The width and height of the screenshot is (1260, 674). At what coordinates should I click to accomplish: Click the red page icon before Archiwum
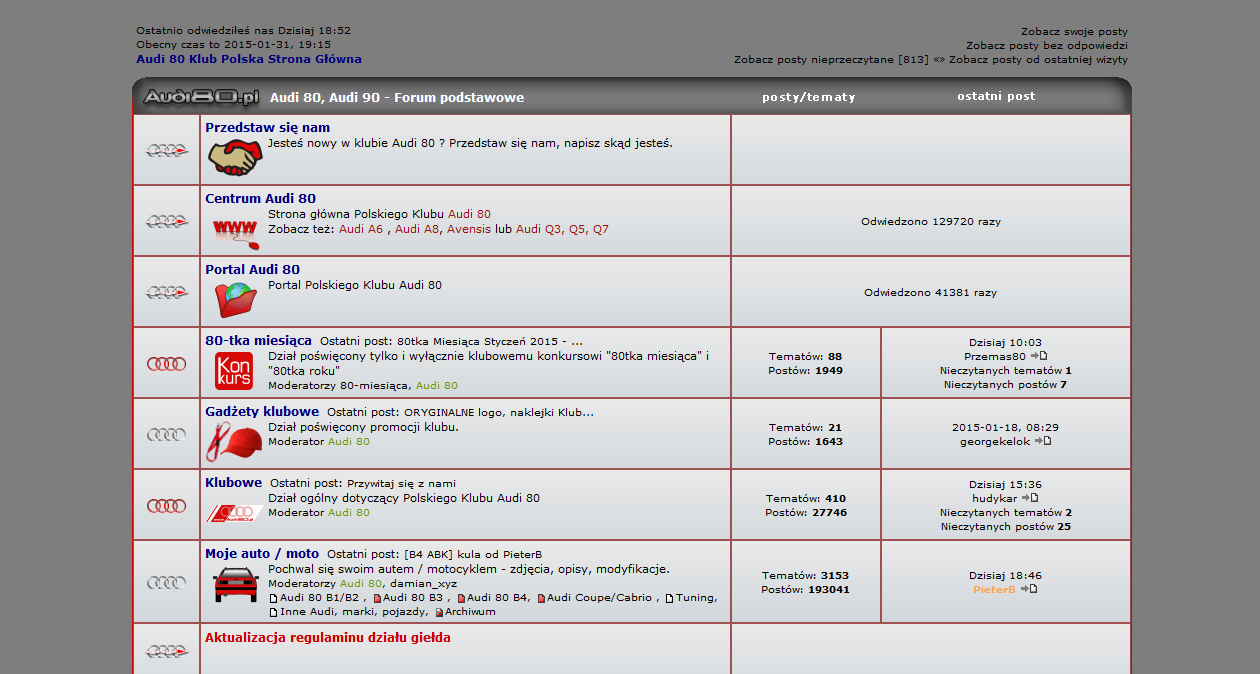(x=439, y=612)
